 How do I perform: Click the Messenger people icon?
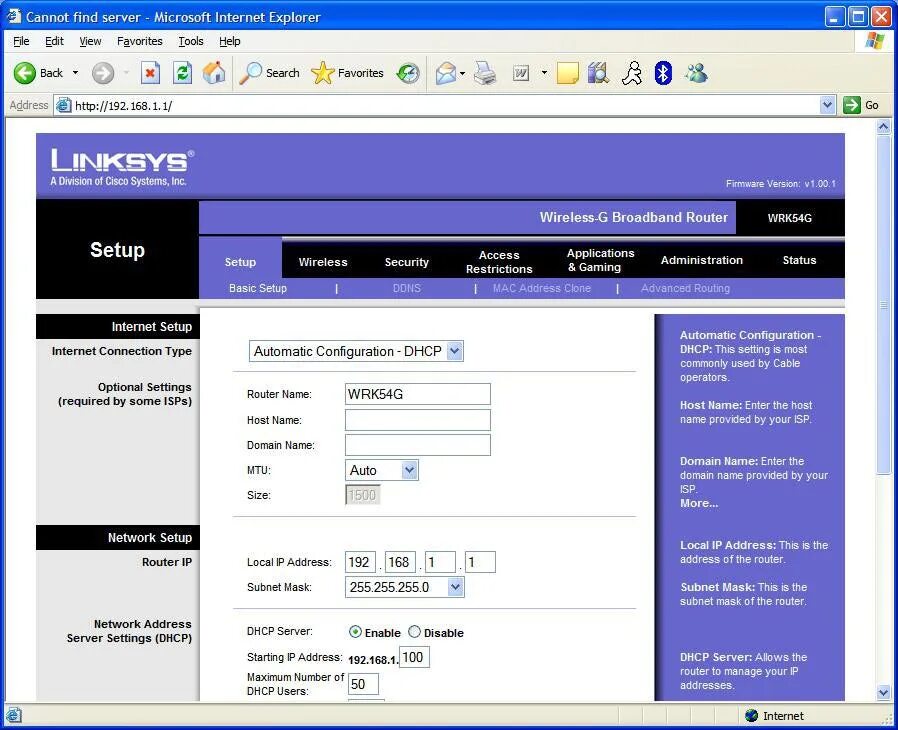tap(696, 73)
